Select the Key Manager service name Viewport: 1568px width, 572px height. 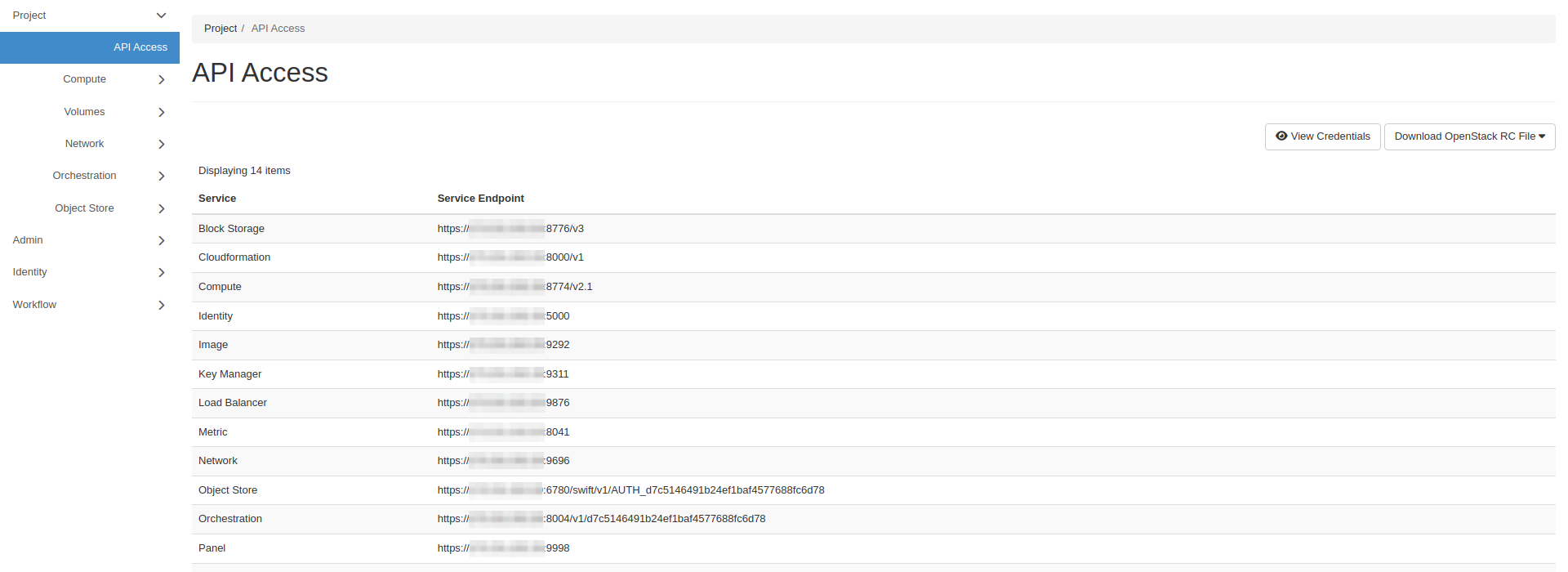(x=229, y=374)
